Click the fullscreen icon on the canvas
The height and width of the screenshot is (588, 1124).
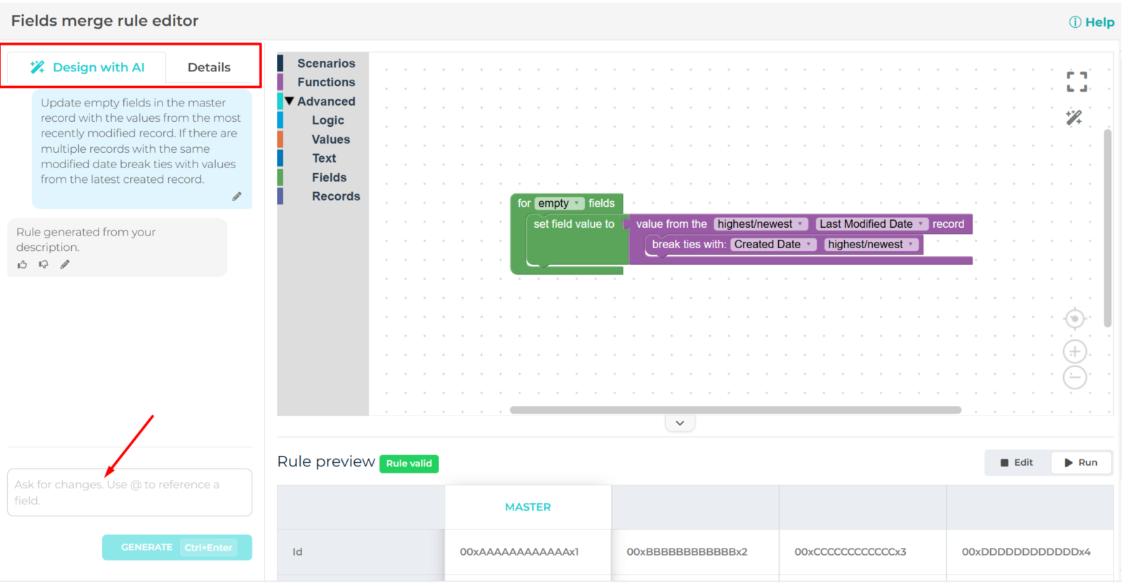1076,82
